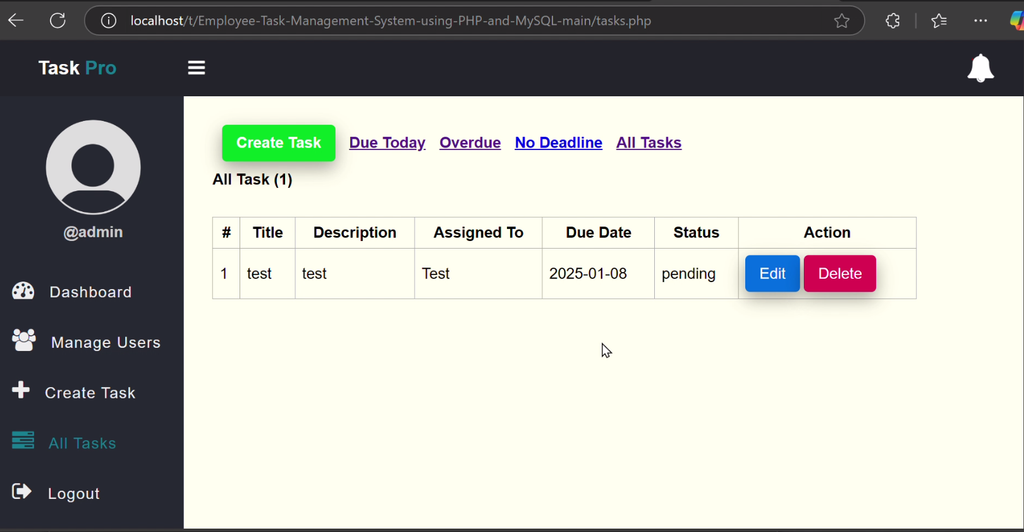This screenshot has height=532, width=1024.
Task: Click the Task Pro logo text
Action: [77, 67]
